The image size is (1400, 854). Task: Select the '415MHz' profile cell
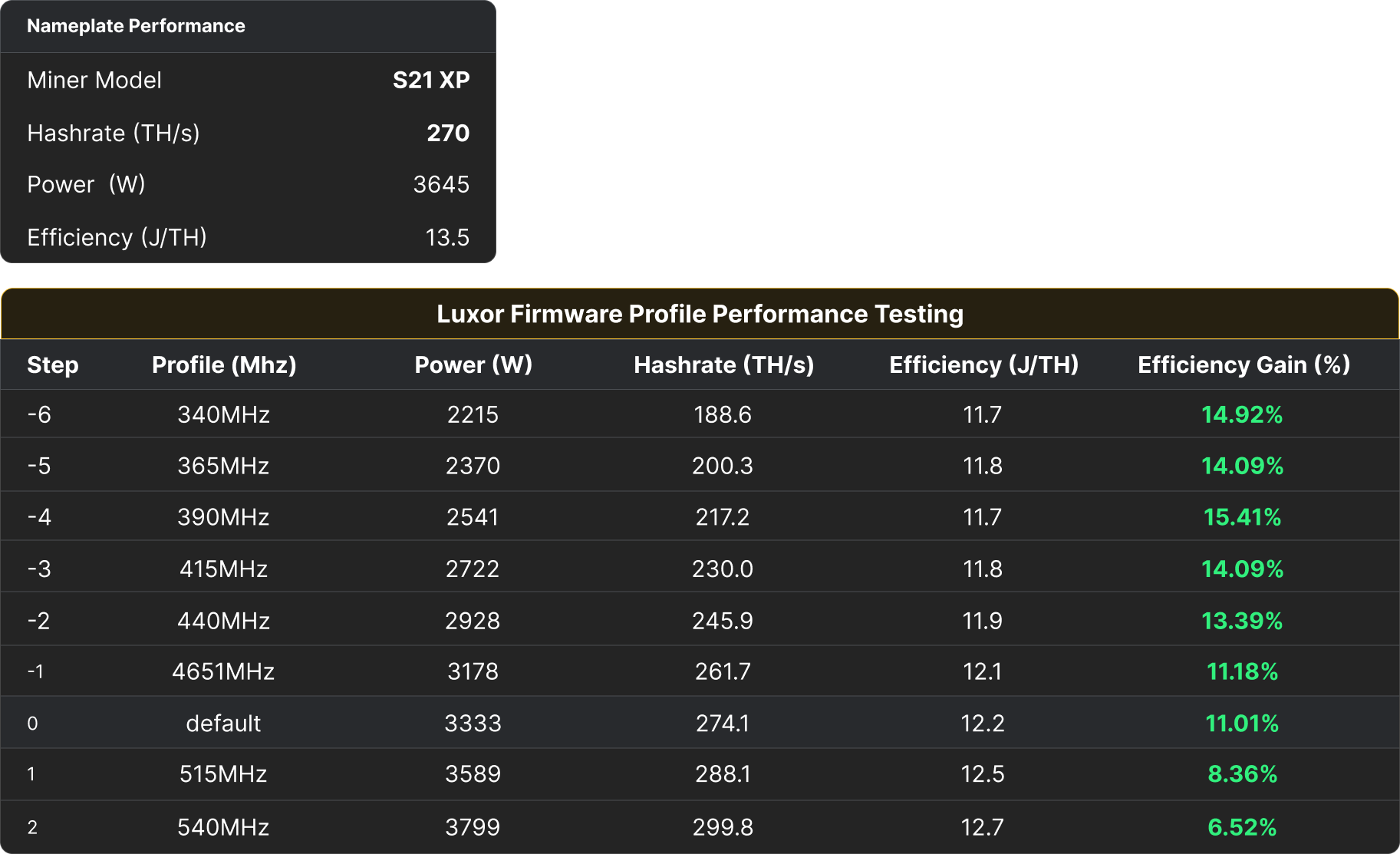point(223,569)
